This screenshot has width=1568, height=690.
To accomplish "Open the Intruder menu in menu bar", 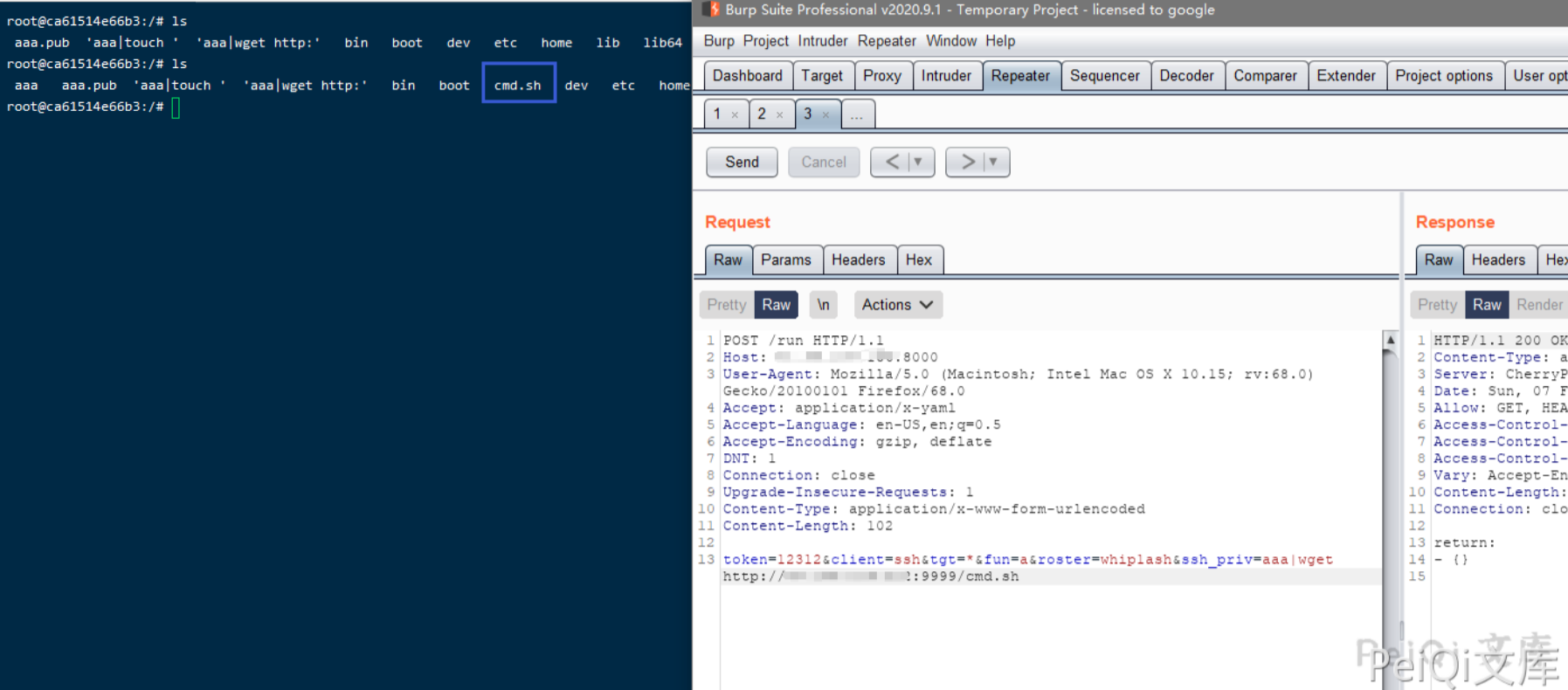I will pos(822,41).
